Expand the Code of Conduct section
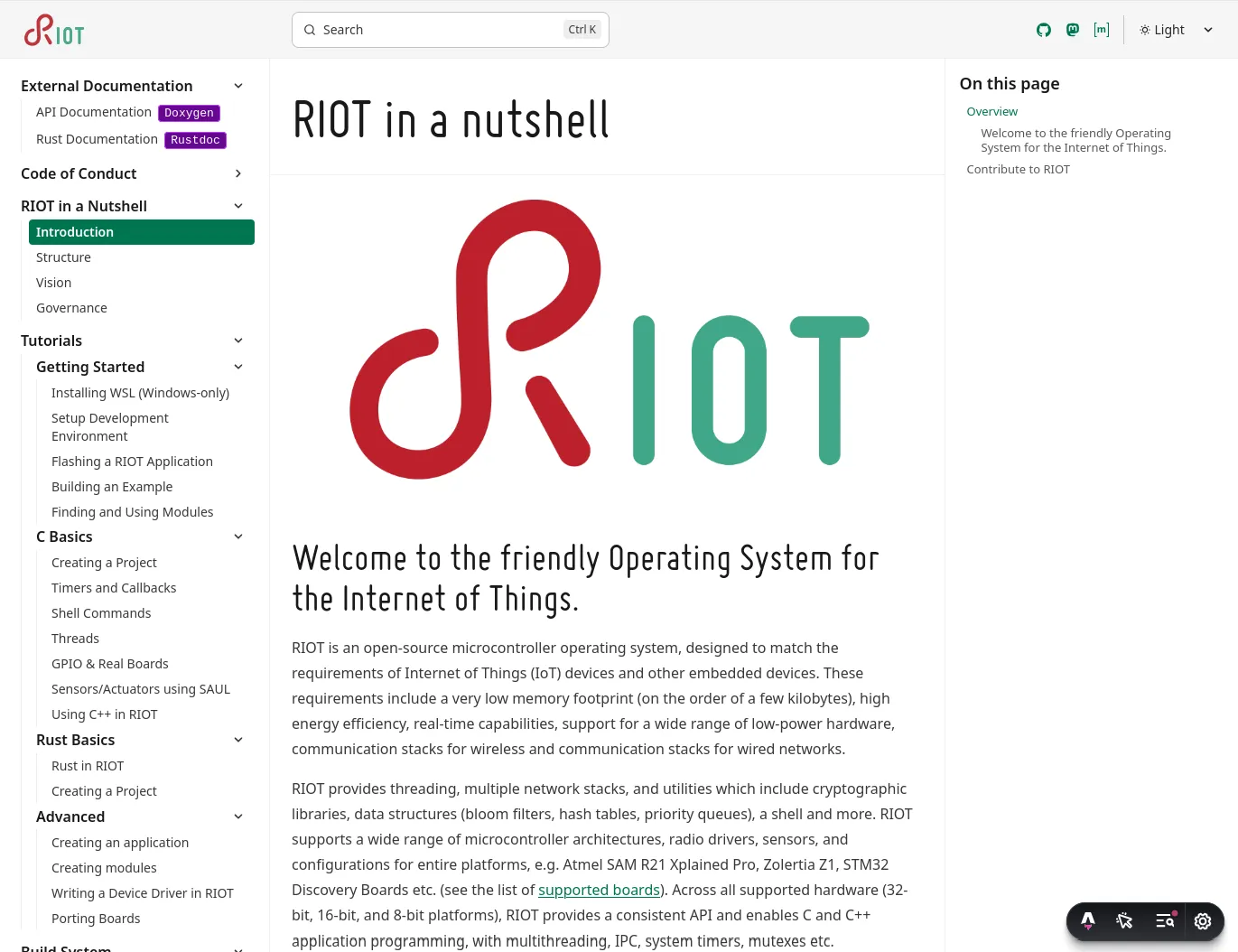This screenshot has width=1238, height=952. click(x=238, y=173)
